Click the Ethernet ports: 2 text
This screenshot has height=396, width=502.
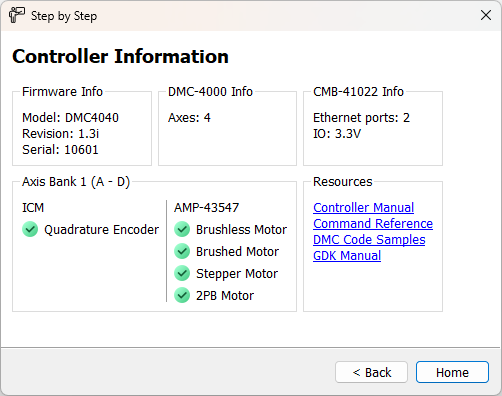pyautogui.click(x=361, y=118)
